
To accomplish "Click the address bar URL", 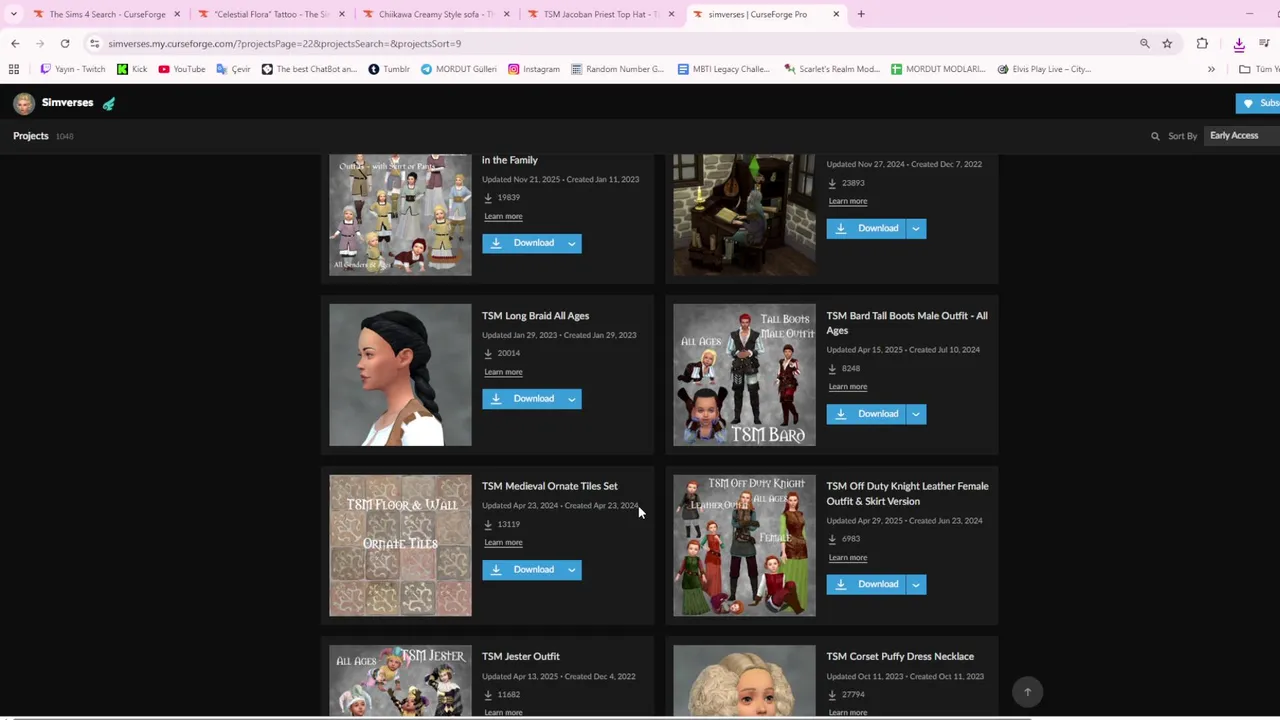I will point(284,44).
